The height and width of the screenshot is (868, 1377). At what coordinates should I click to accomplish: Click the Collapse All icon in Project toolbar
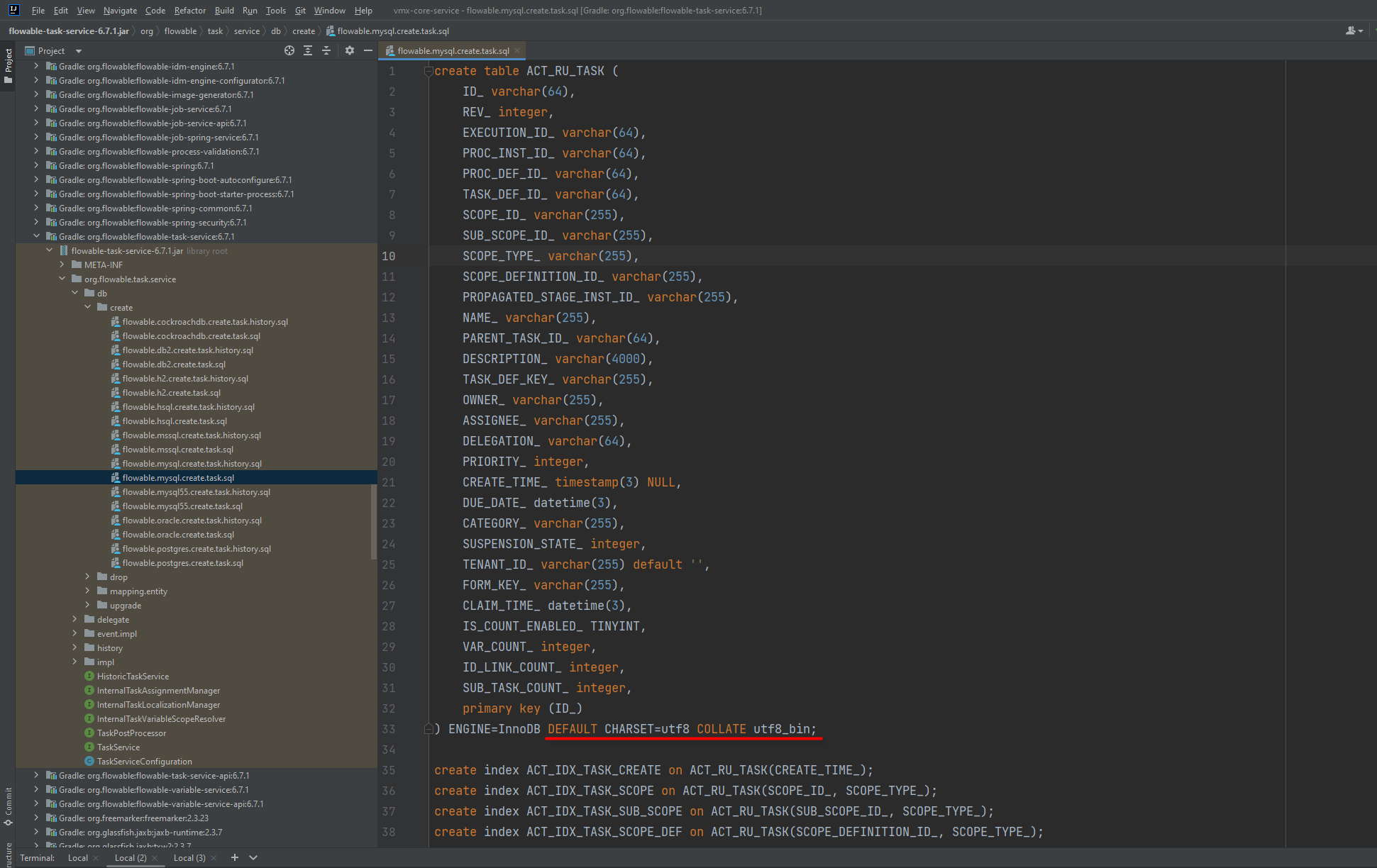click(326, 50)
